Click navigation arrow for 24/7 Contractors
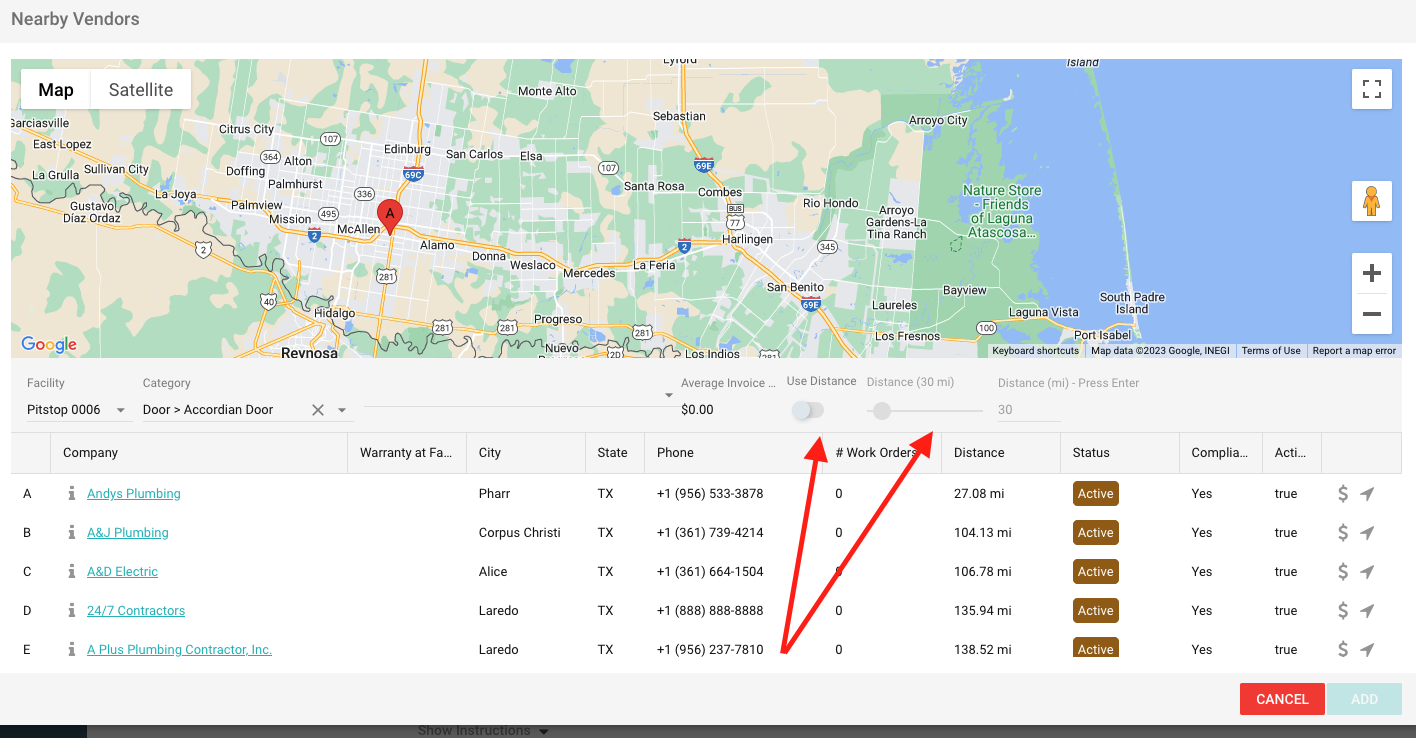 pyautogui.click(x=1367, y=611)
